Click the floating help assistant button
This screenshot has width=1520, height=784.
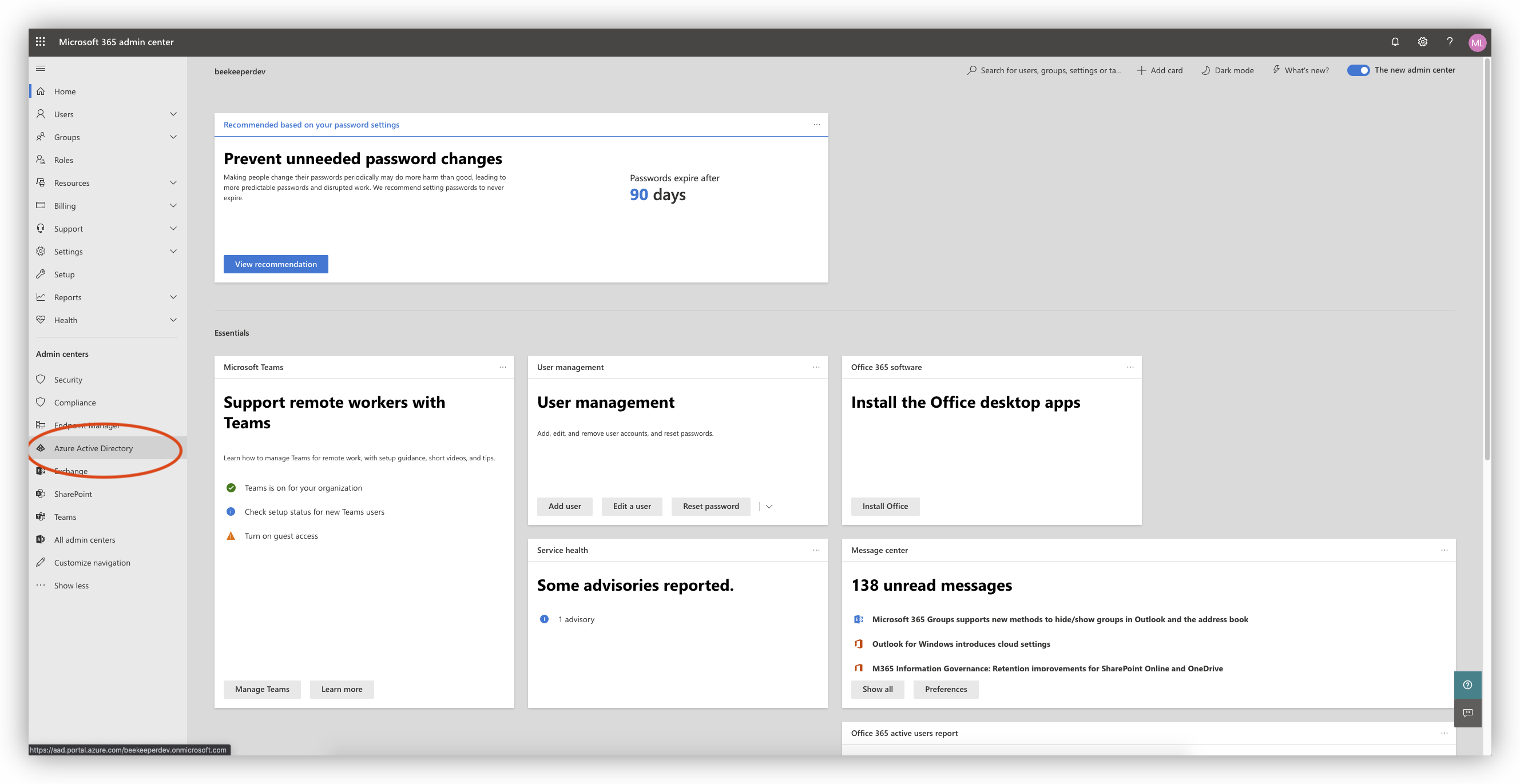click(1467, 685)
